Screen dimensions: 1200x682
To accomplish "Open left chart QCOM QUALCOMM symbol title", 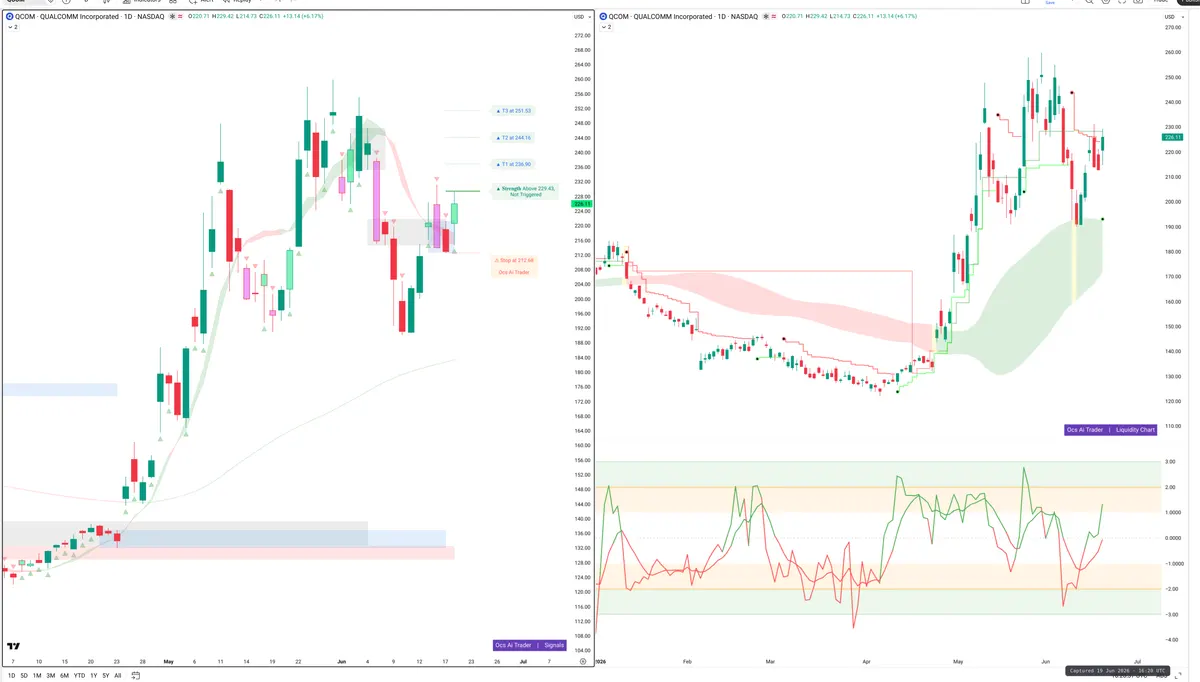I will coord(89,17).
